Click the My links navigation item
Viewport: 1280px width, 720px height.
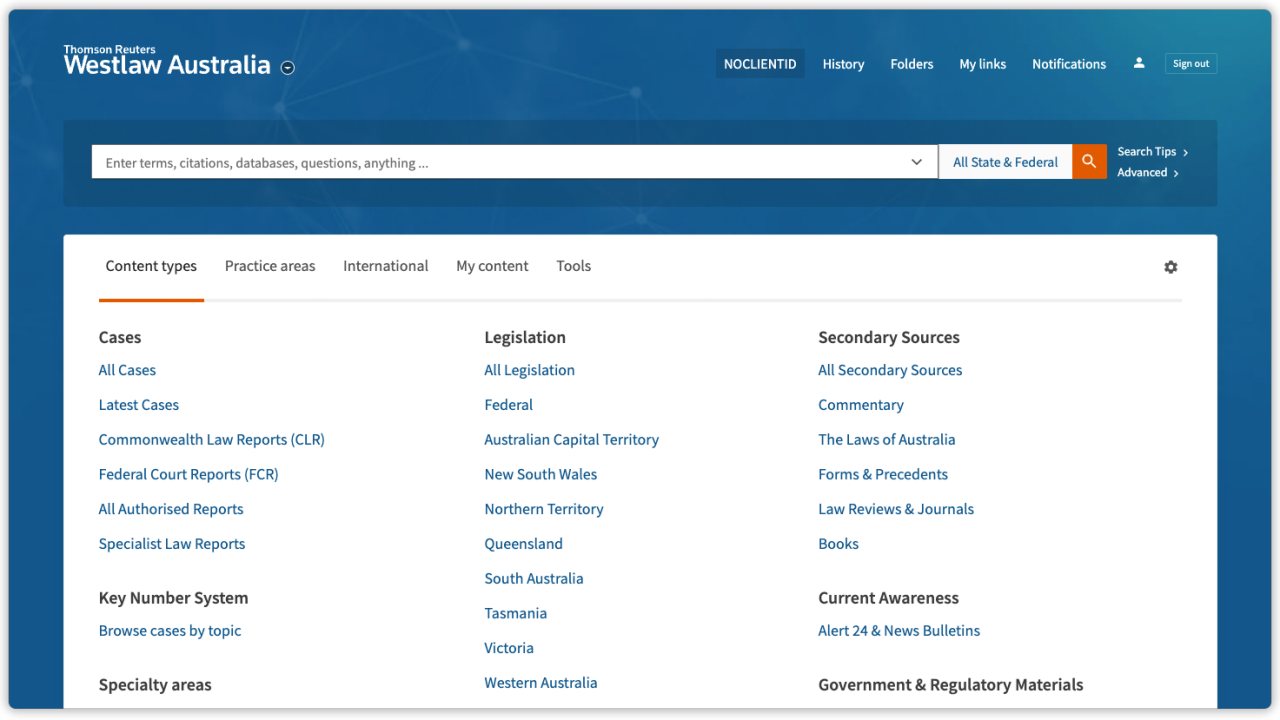coord(982,63)
